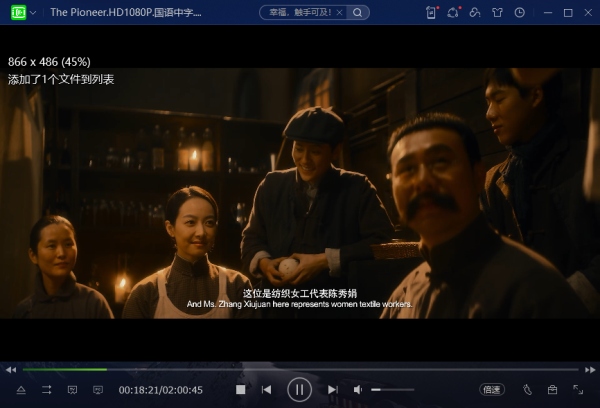Open the circular share icon with red dot

coord(453,13)
